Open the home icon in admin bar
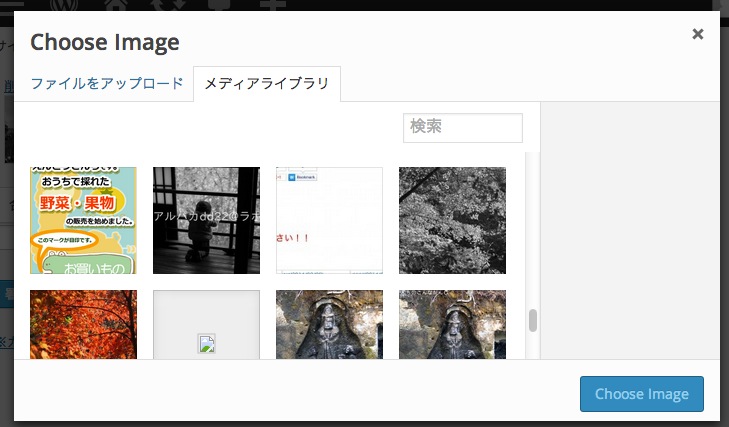Image resolution: width=729 pixels, height=427 pixels. (117, 4)
